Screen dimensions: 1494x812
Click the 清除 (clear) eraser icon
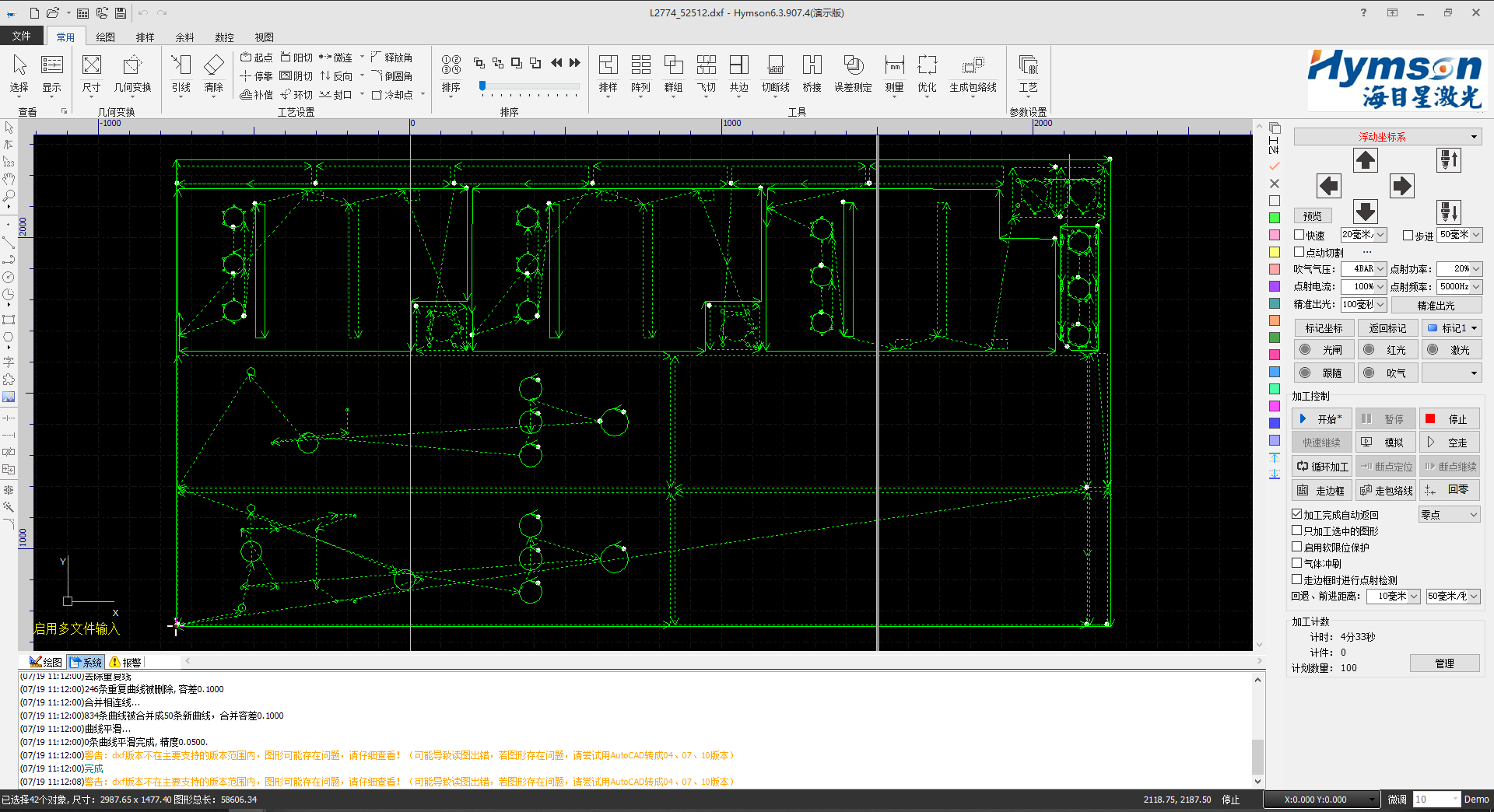tap(213, 65)
